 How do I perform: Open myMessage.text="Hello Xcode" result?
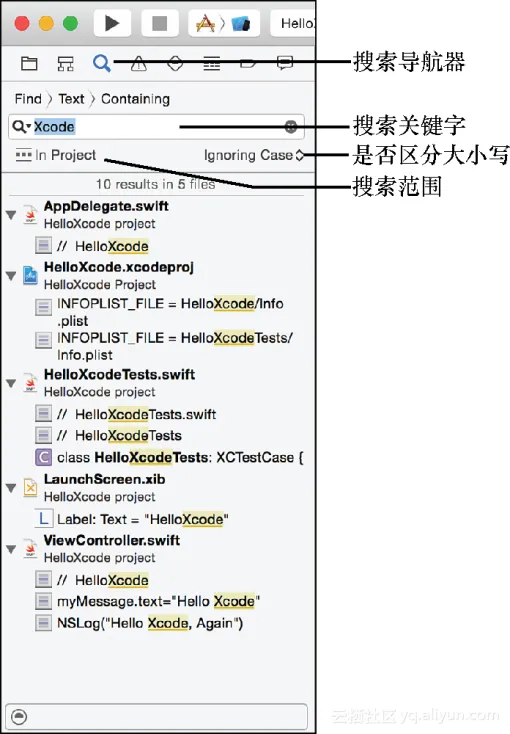(x=158, y=601)
